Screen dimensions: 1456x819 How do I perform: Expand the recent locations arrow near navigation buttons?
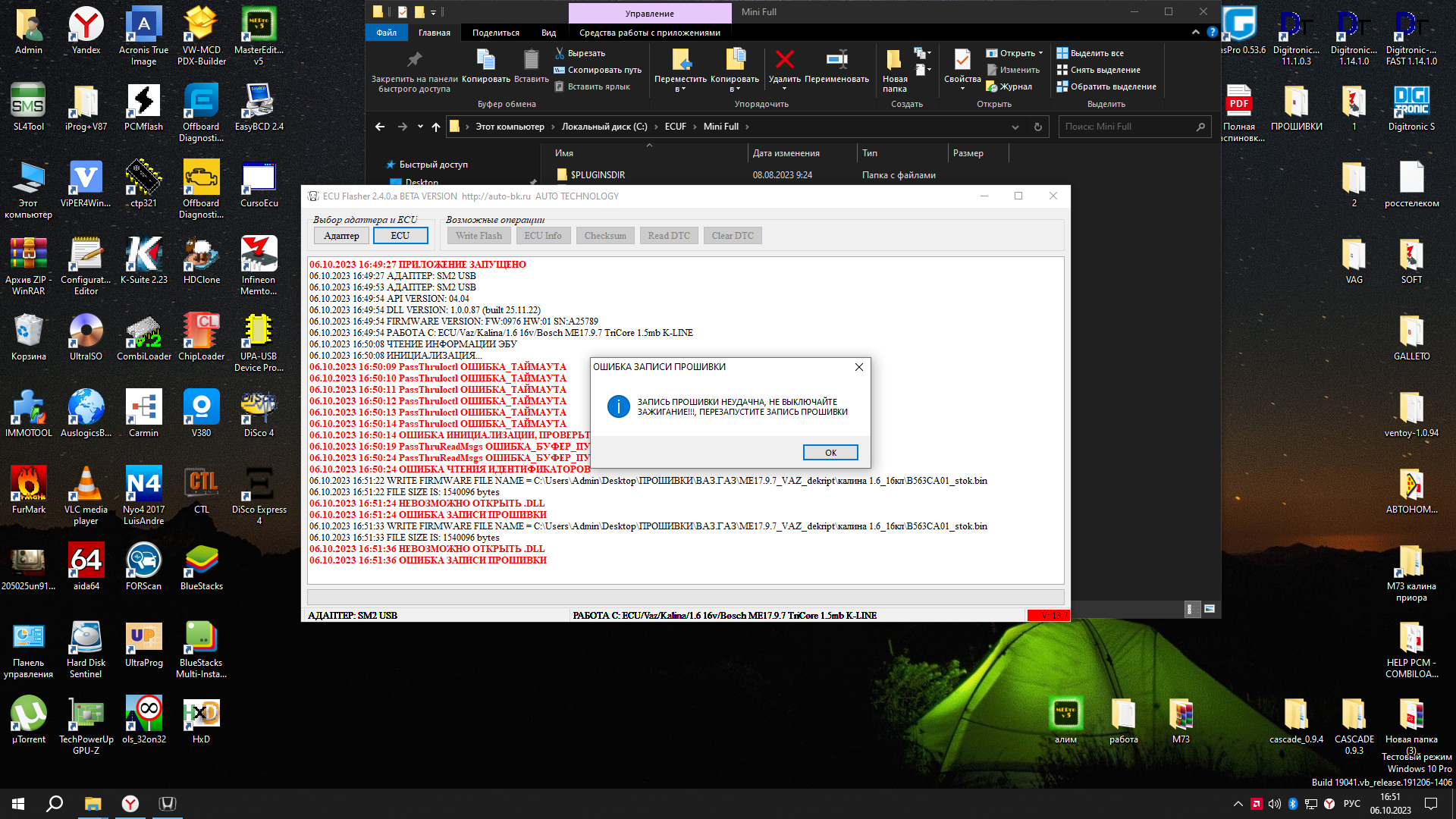[x=420, y=127]
